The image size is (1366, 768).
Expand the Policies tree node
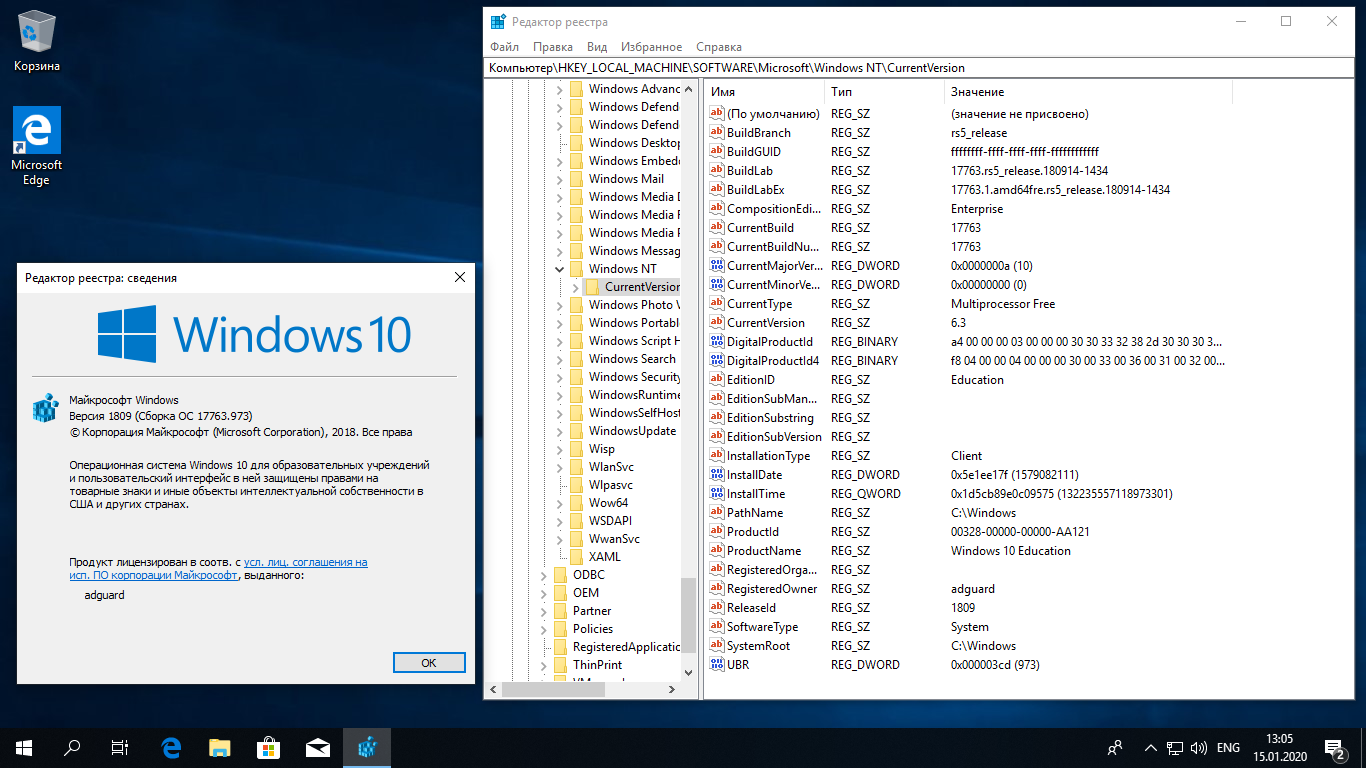click(x=544, y=629)
